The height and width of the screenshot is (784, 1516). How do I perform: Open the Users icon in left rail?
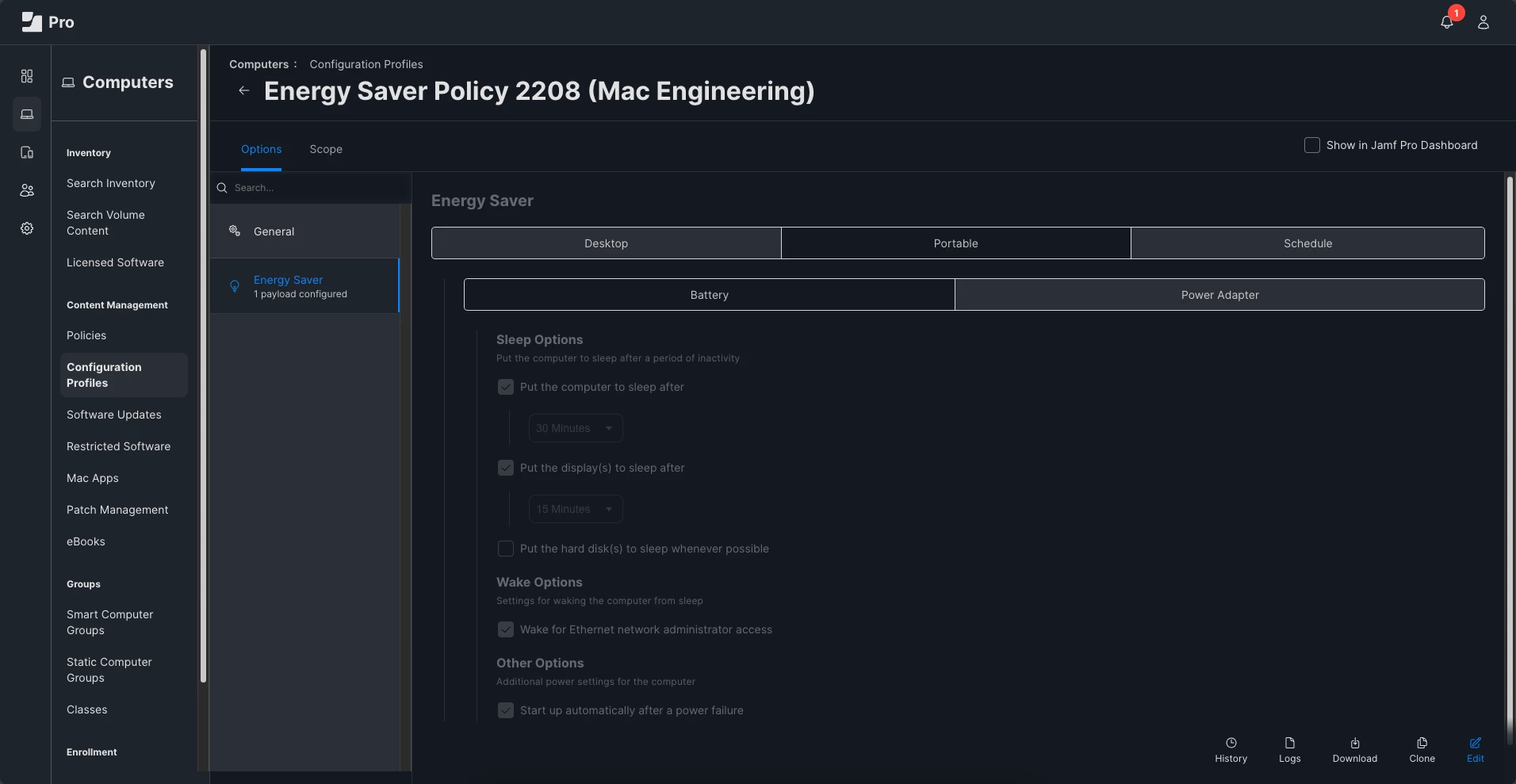pos(27,190)
